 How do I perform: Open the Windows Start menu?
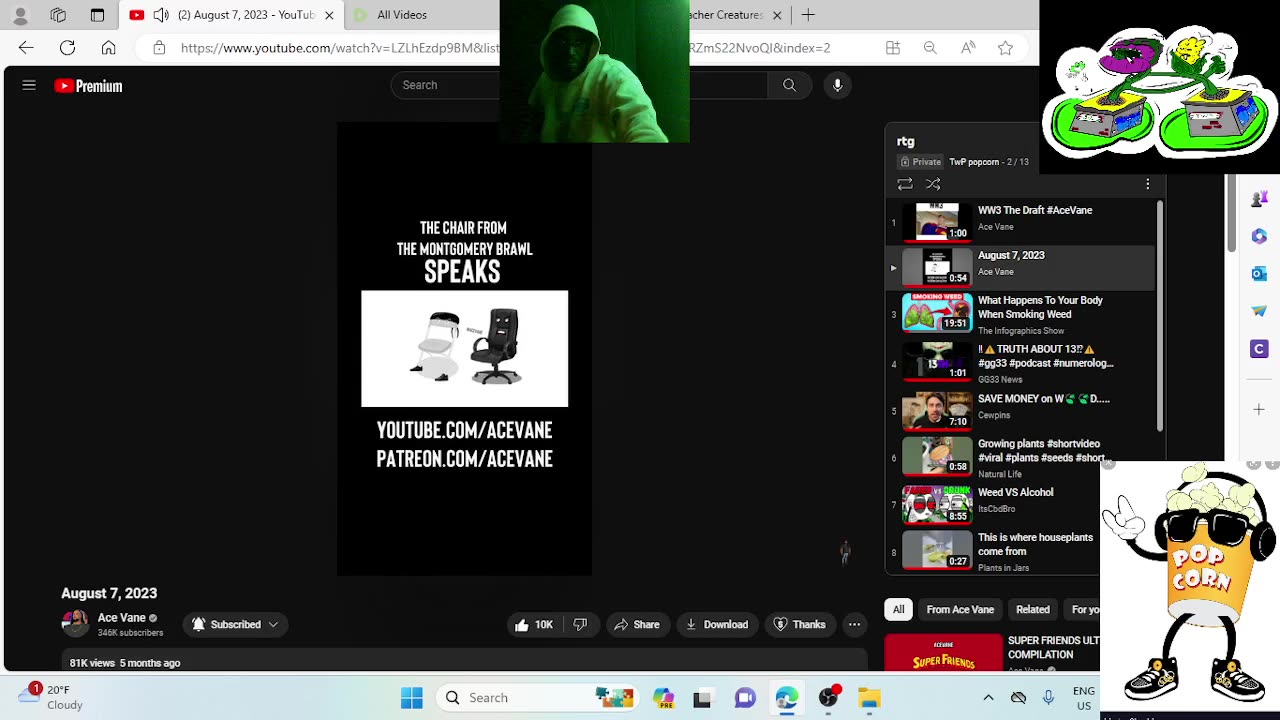[412, 698]
